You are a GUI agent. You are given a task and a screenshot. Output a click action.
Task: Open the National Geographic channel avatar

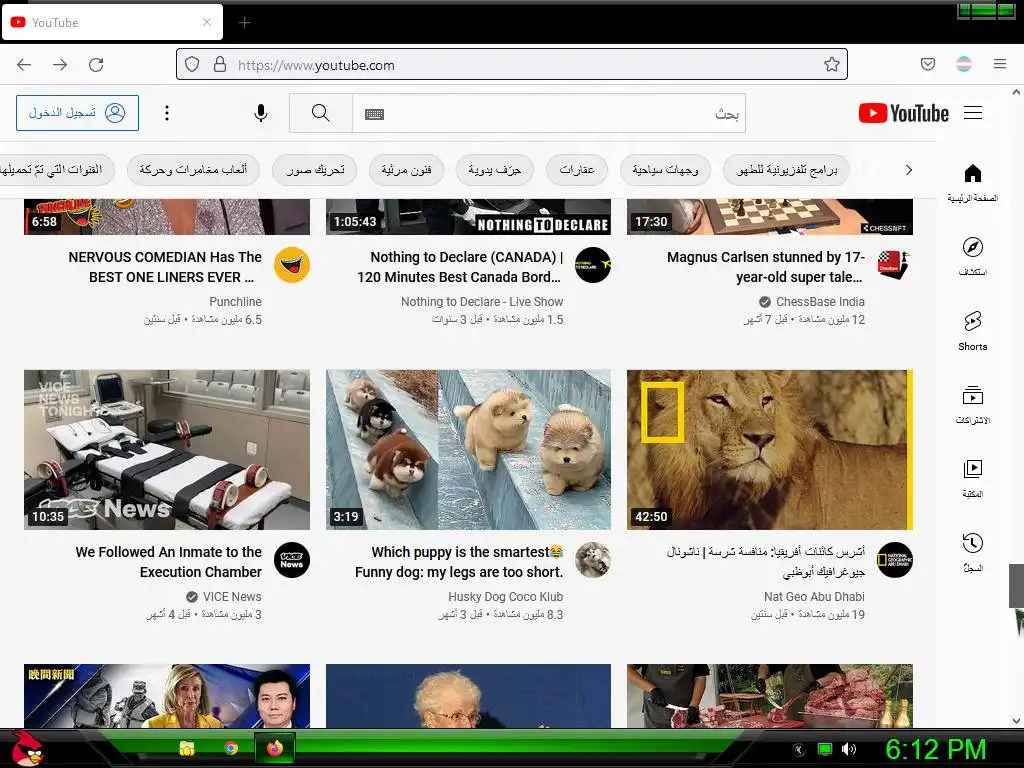point(895,560)
